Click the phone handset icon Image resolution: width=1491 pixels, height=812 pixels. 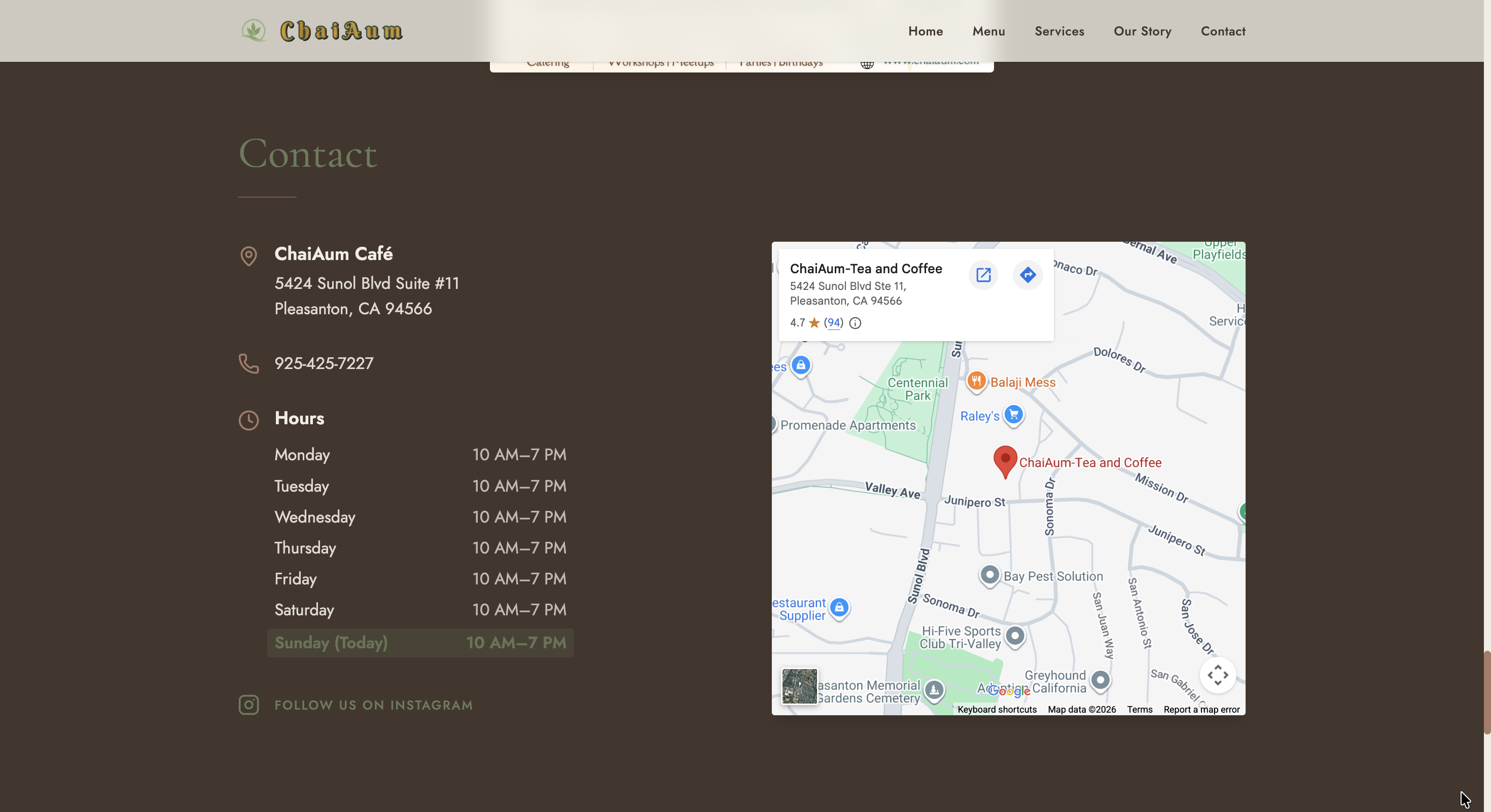tap(249, 364)
